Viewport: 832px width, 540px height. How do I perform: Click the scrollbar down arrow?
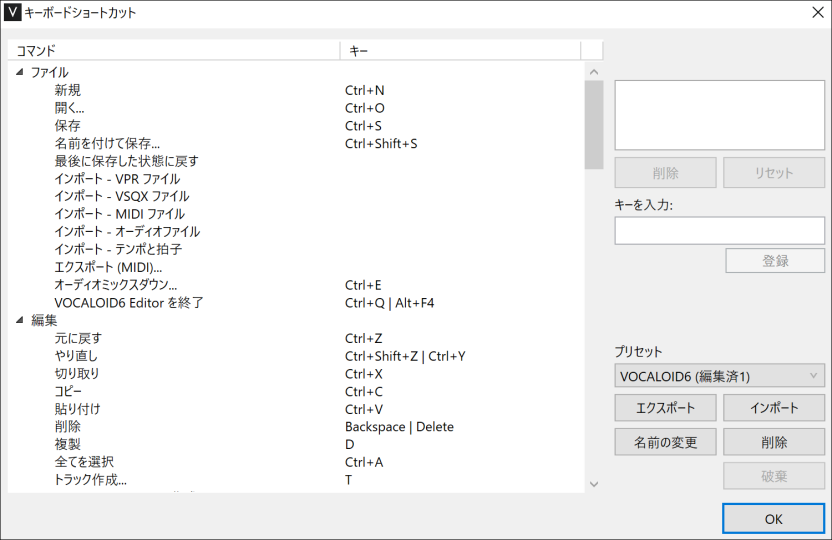point(594,484)
